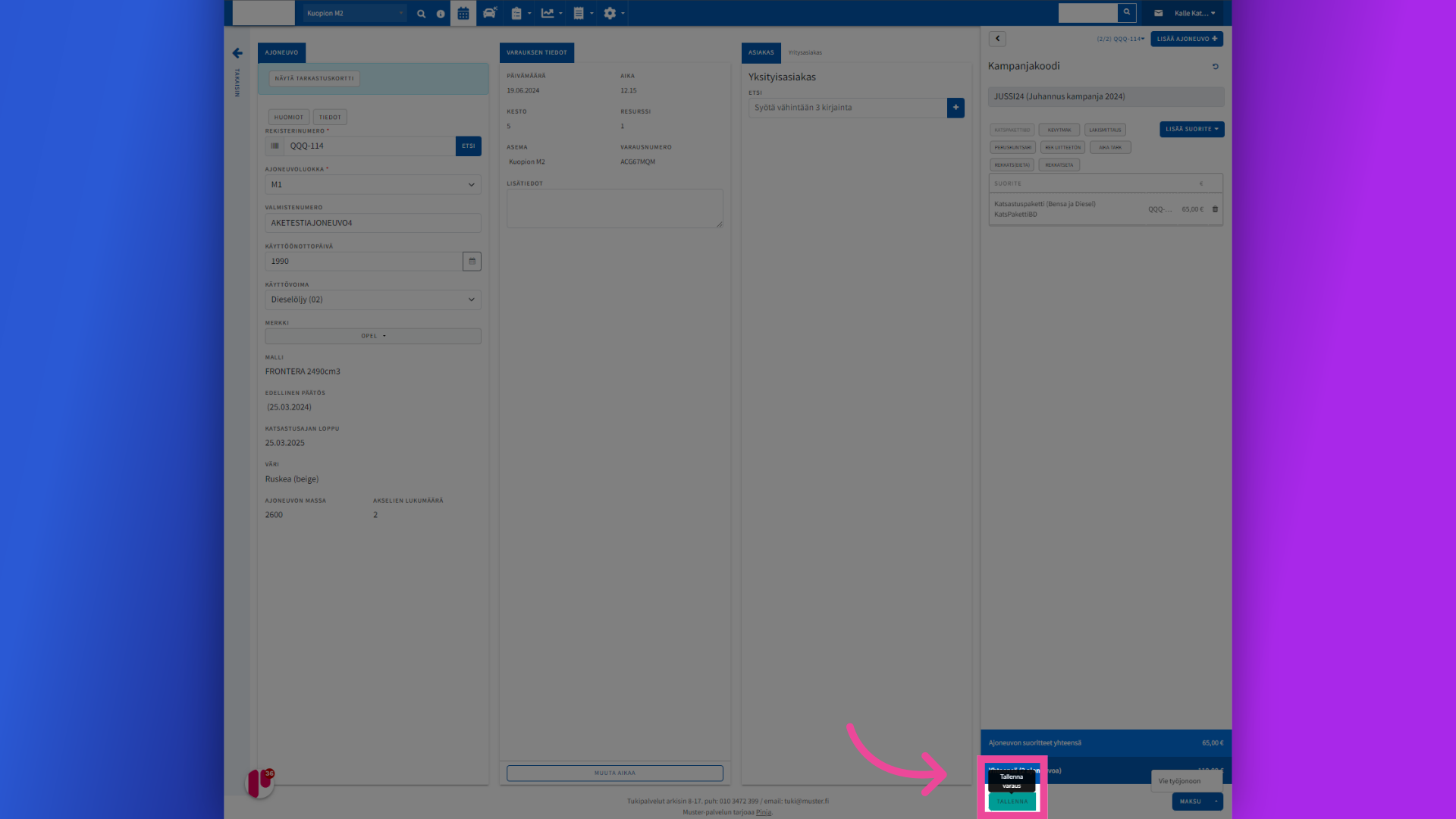Viewport: 1456px width, 819px height.
Task: Click the Peruskuntsari quick service button
Action: tap(1013, 148)
